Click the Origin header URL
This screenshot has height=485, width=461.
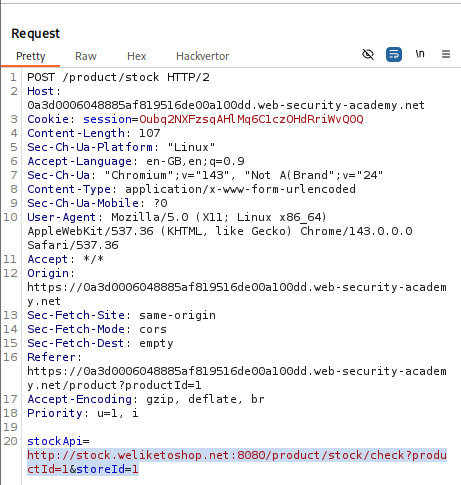[237, 294]
